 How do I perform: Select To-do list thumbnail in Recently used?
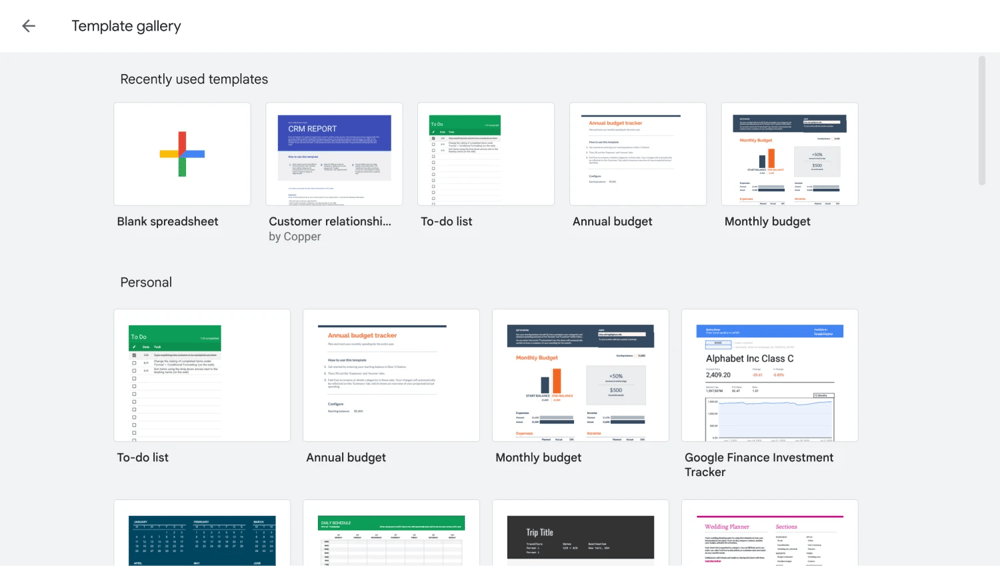click(486, 154)
